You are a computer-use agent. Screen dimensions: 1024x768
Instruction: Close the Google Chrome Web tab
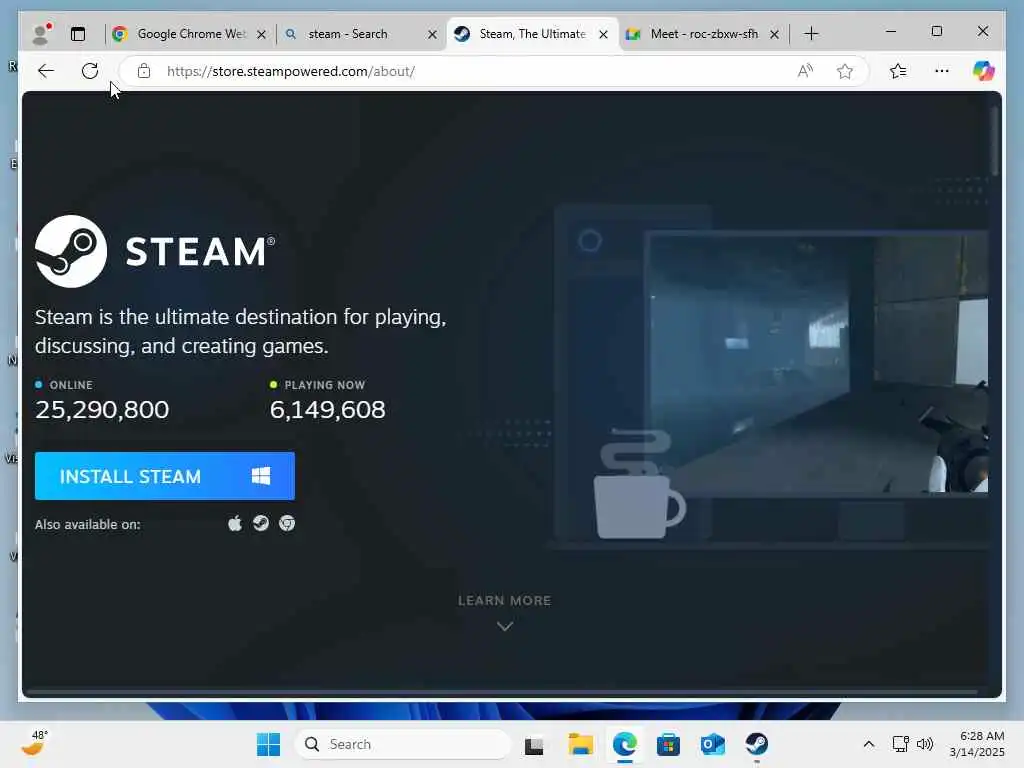coord(261,34)
